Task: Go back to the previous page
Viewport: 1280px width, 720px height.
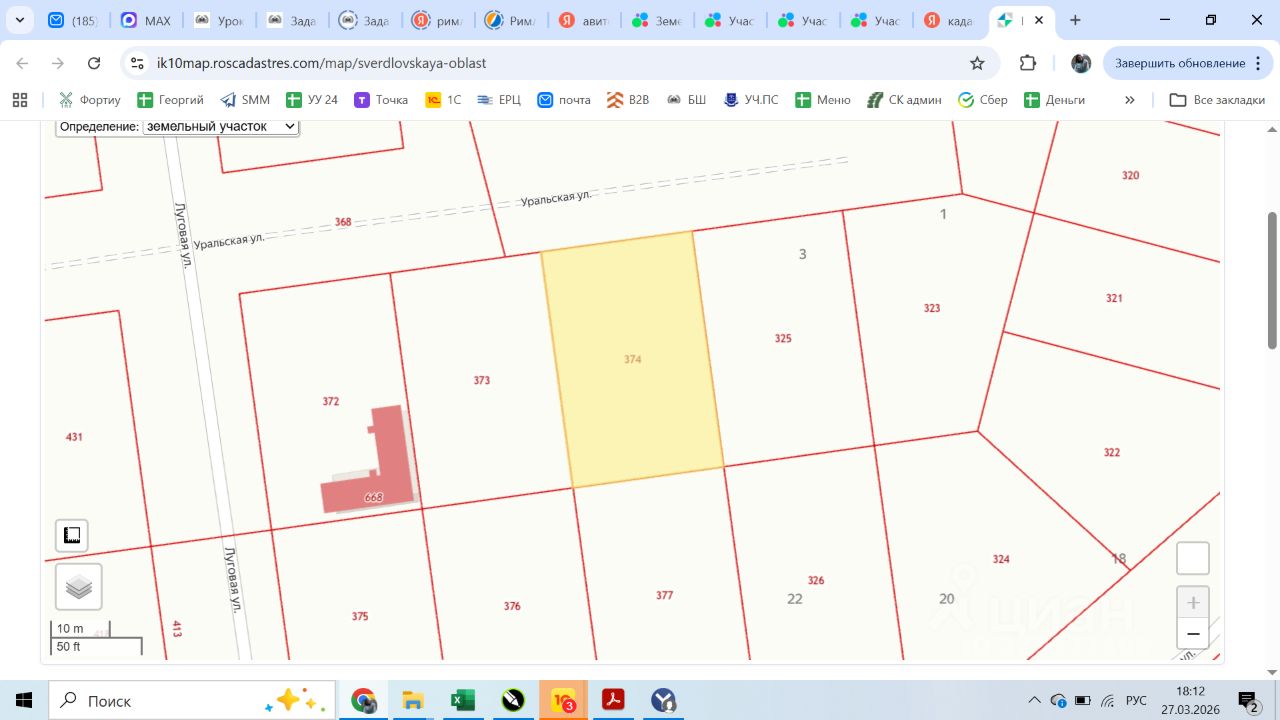Action: coord(22,63)
